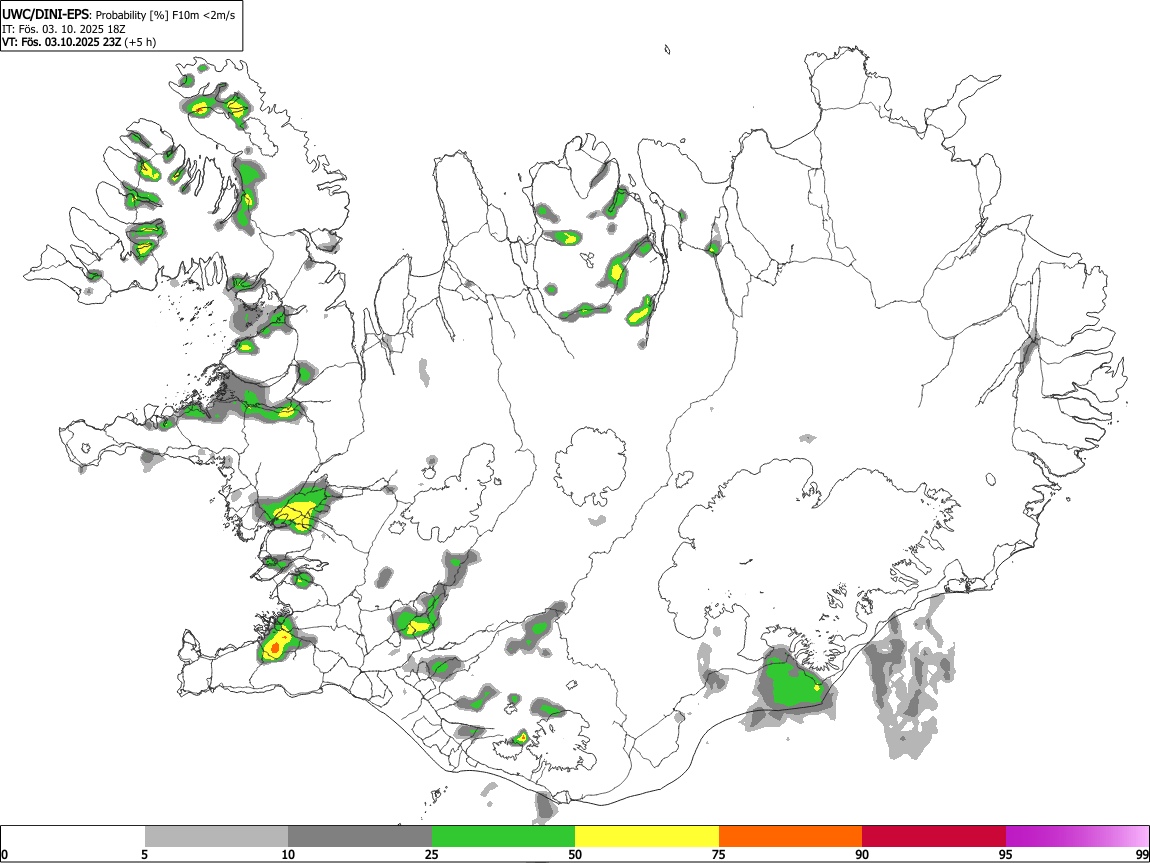Click the legend value 0
Viewport: 1150px width, 863px height.
(x=5, y=855)
